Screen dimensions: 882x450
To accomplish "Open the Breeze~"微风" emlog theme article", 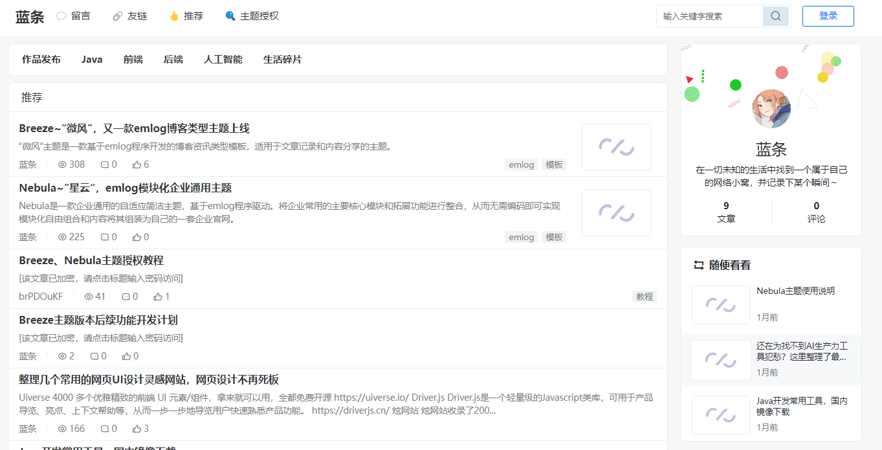I will point(134,128).
